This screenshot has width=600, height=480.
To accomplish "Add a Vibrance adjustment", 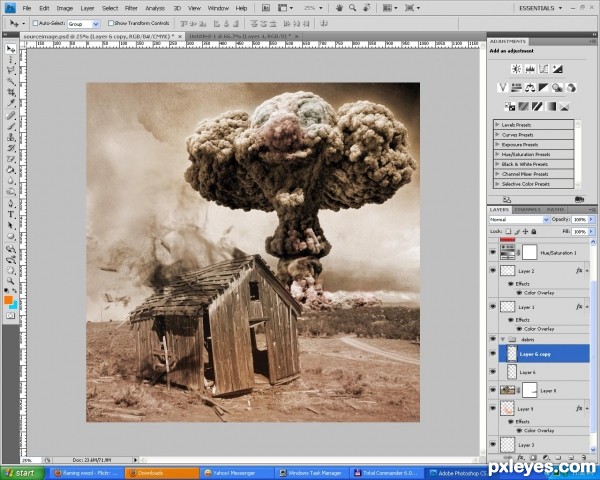I will point(502,88).
